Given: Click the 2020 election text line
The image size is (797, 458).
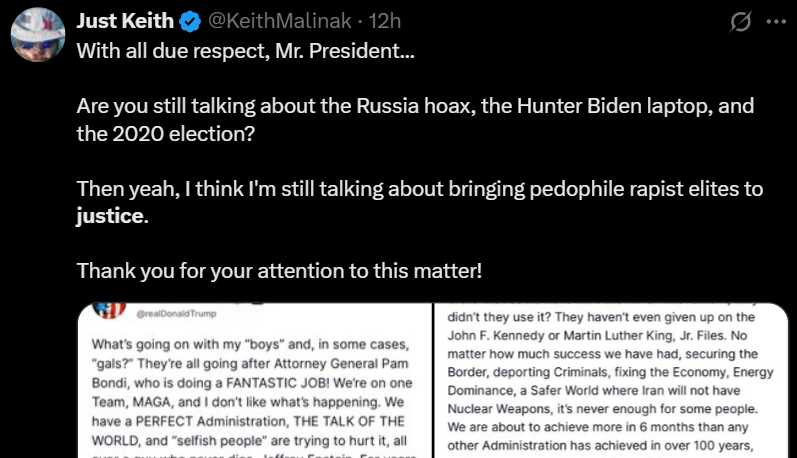Looking at the screenshot, I should pyautogui.click(x=166, y=134).
